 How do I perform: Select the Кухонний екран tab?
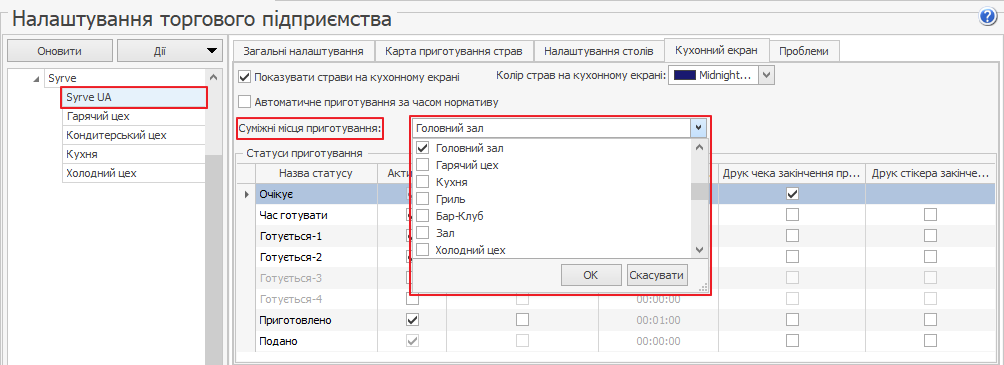pyautogui.click(x=717, y=50)
